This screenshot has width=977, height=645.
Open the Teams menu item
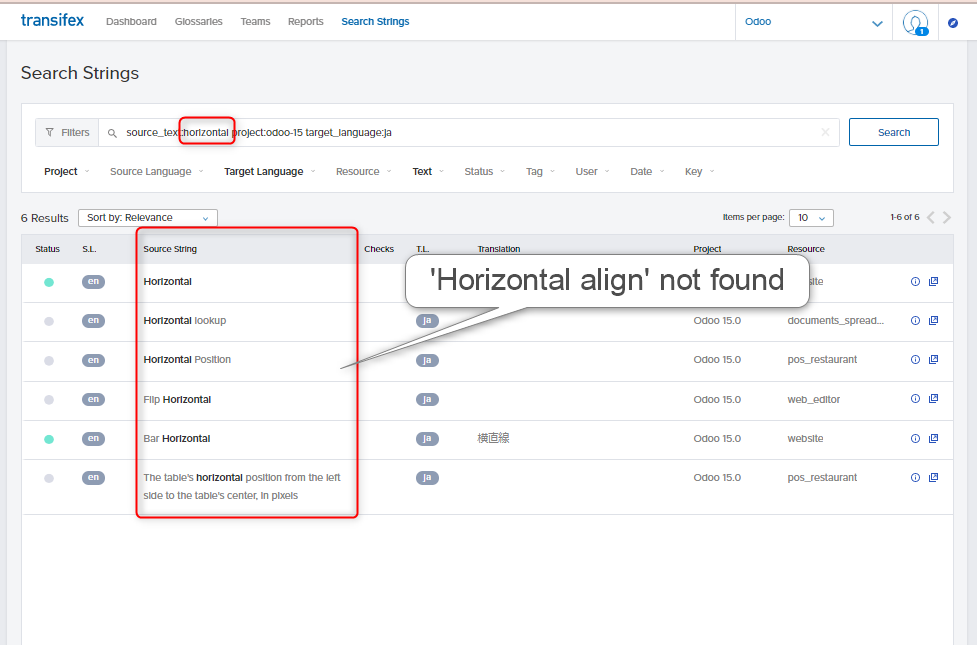[255, 21]
